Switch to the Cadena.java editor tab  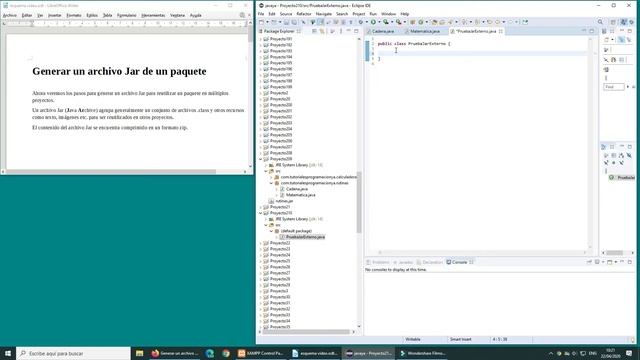381,31
